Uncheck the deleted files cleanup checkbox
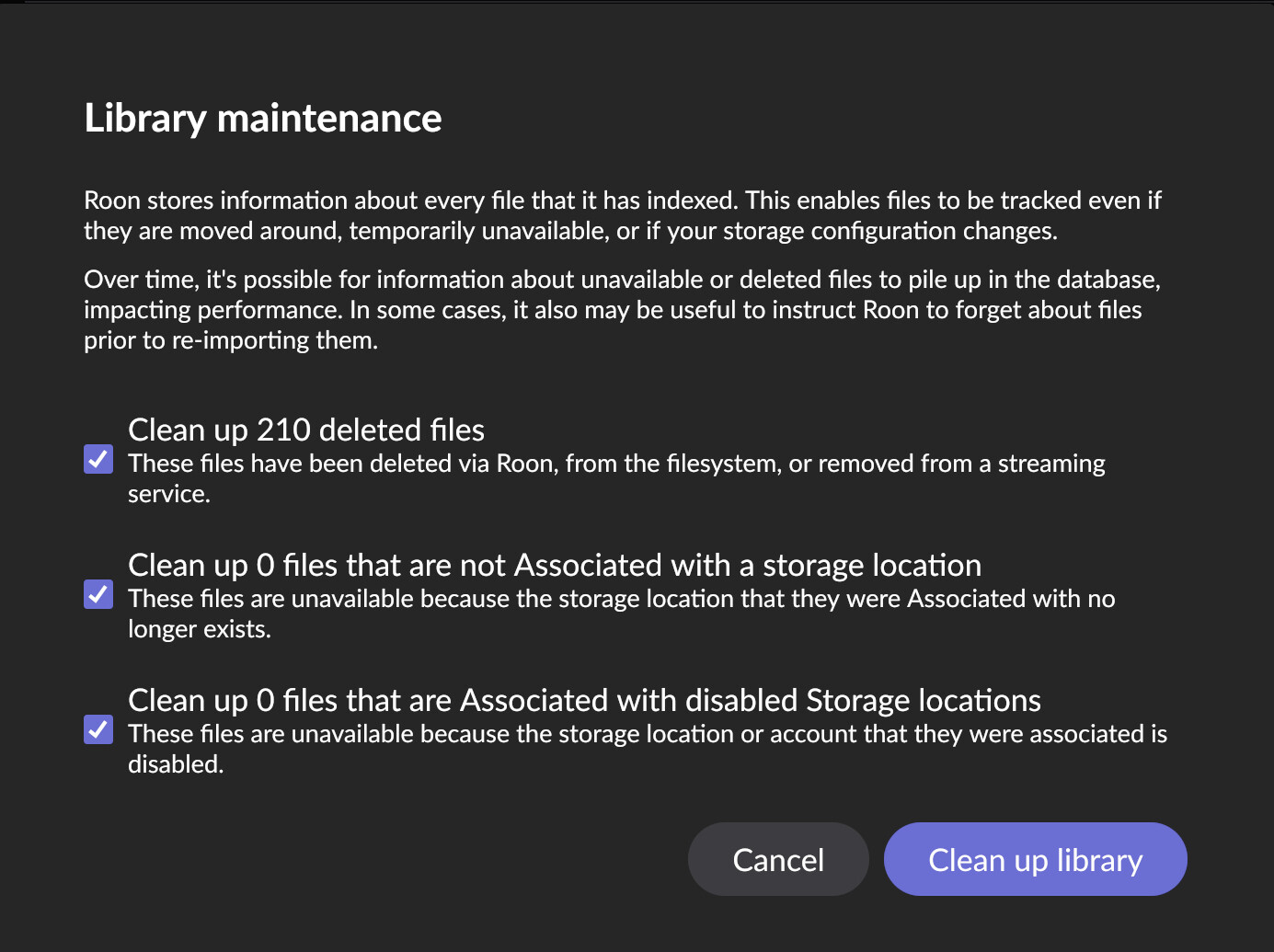Viewport: 1274px width, 952px height. click(98, 459)
